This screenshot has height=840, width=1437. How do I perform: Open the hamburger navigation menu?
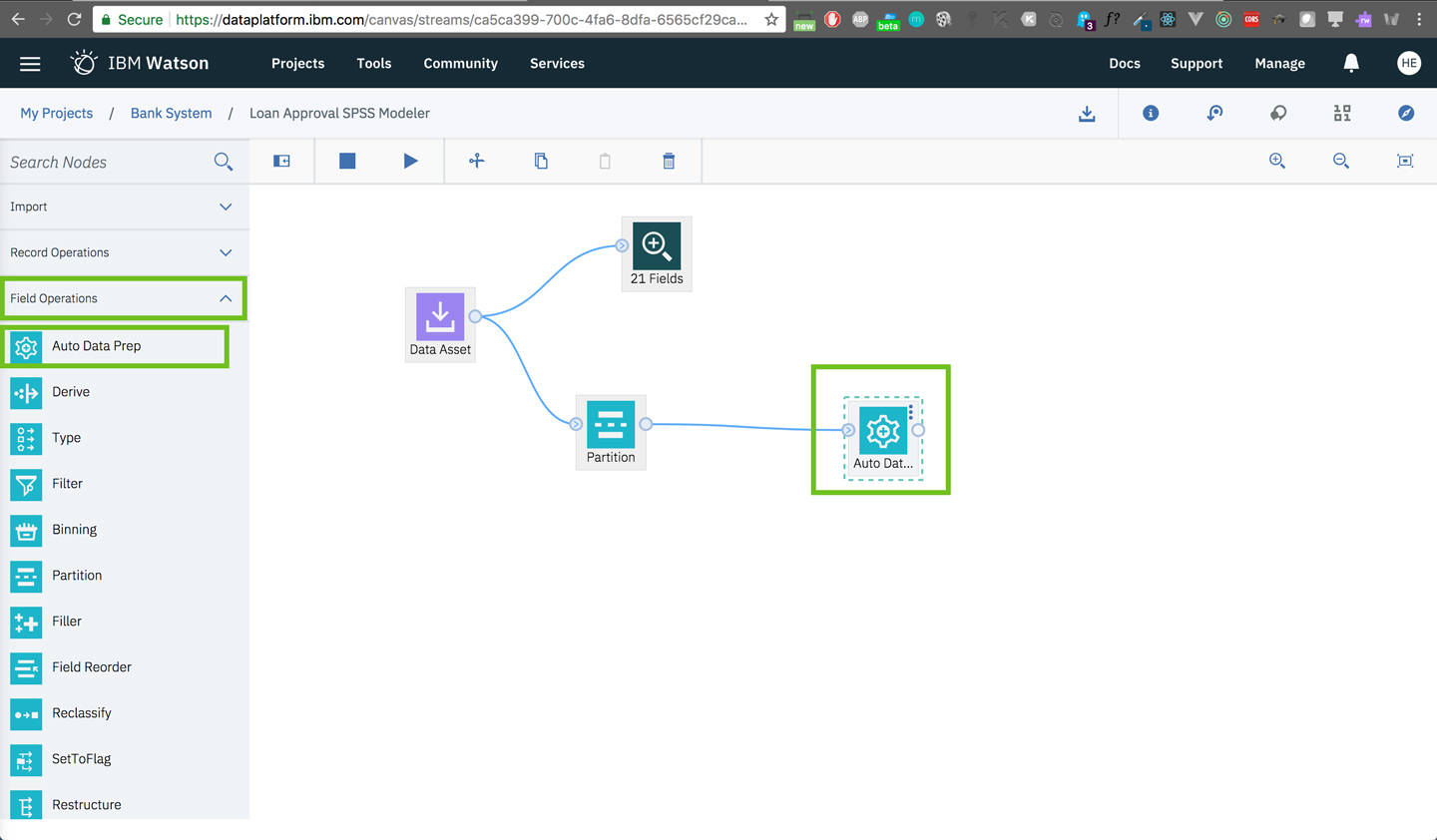[30, 63]
